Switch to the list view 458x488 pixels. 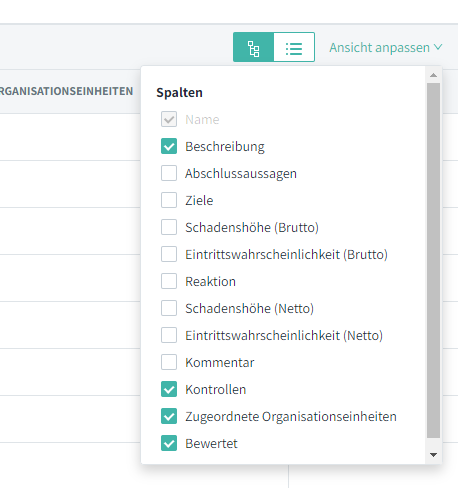coord(294,47)
